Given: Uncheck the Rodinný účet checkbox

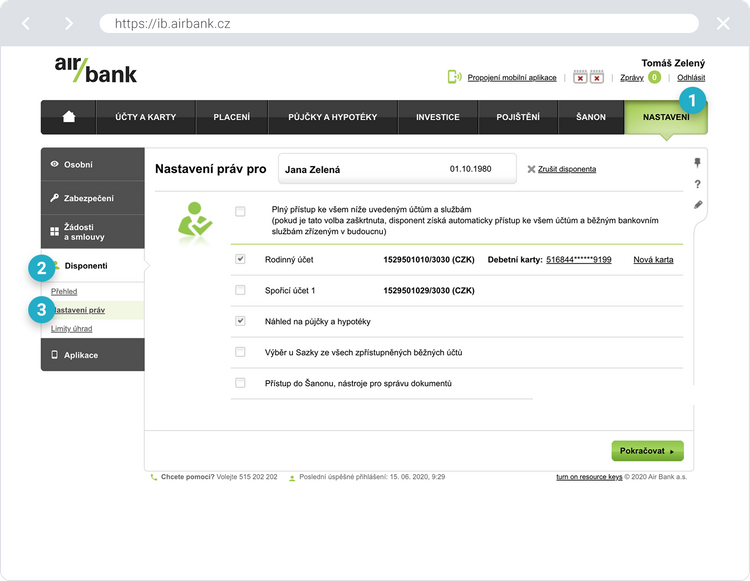Looking at the screenshot, I should coord(240,259).
